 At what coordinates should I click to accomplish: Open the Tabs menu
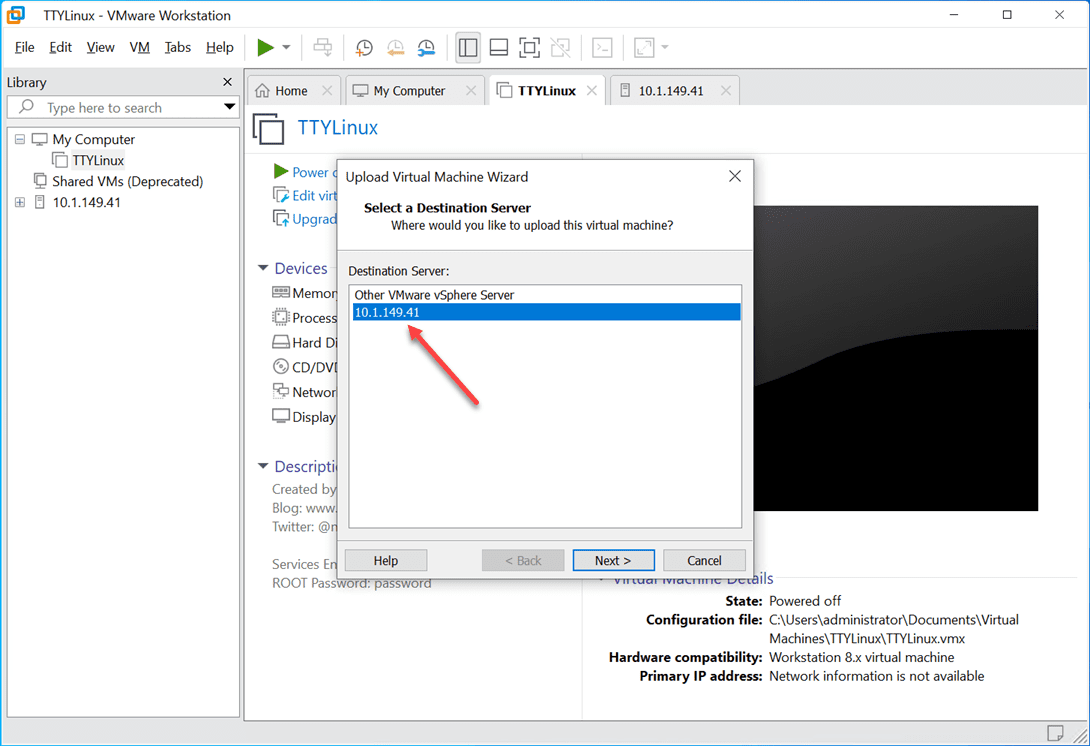(177, 47)
